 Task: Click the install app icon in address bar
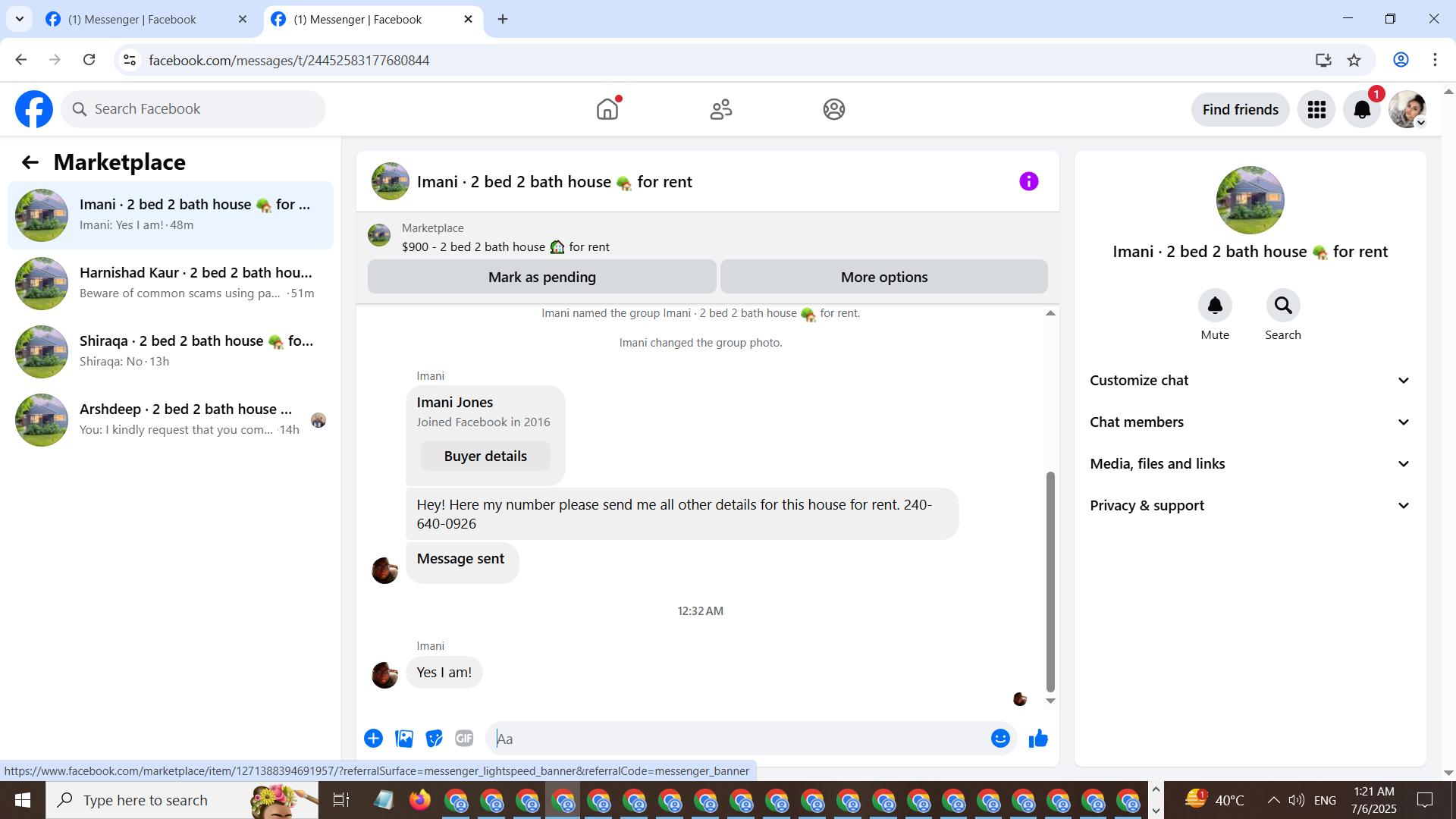(1323, 60)
